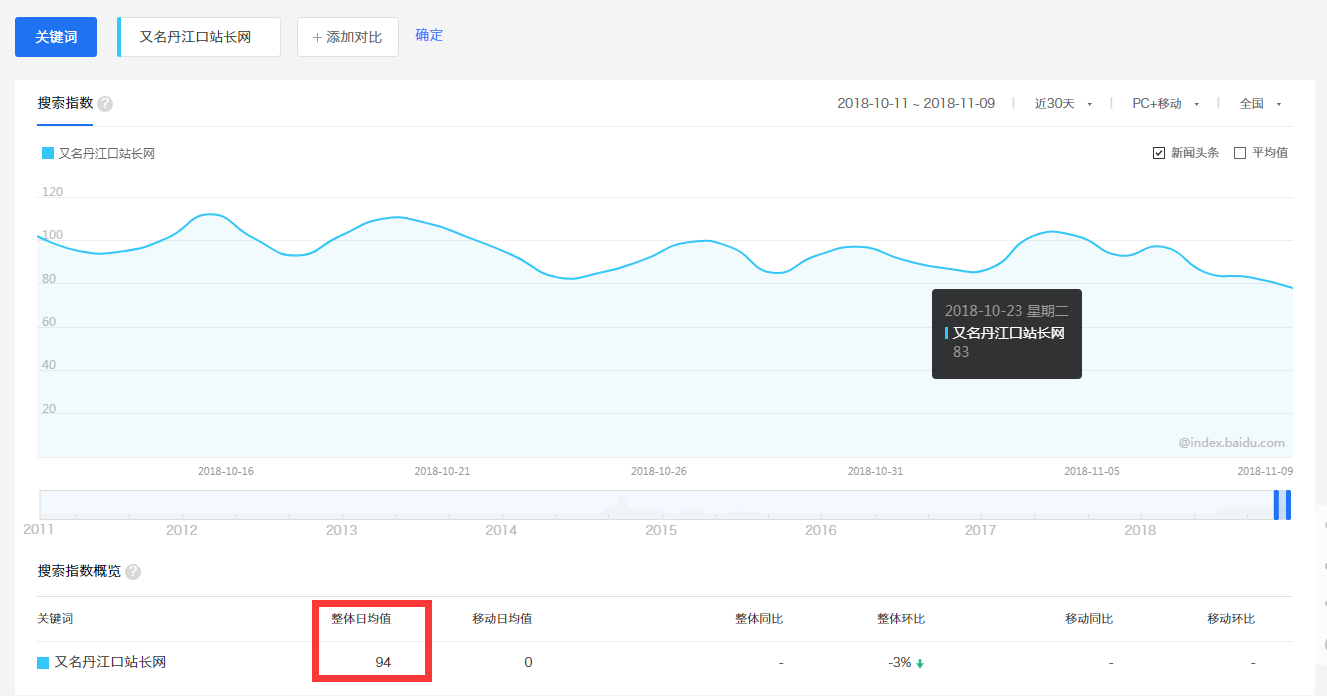The height and width of the screenshot is (696, 1327).
Task: Click the 2018-11-05 axis date label
Action: click(x=1092, y=471)
